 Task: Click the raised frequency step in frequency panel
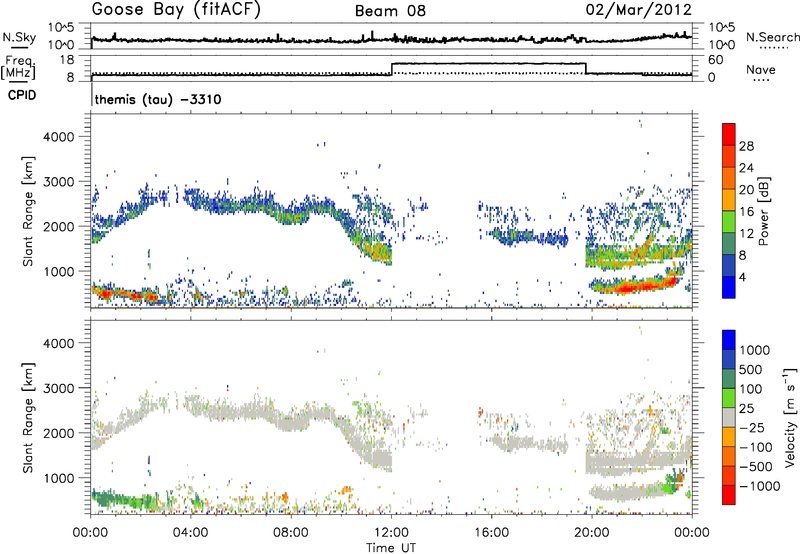click(488, 64)
